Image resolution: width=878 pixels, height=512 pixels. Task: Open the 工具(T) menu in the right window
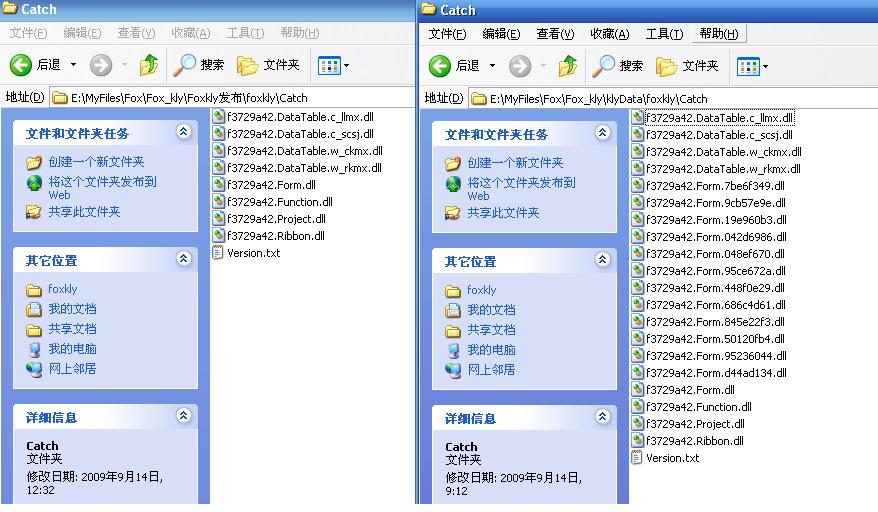click(x=664, y=34)
